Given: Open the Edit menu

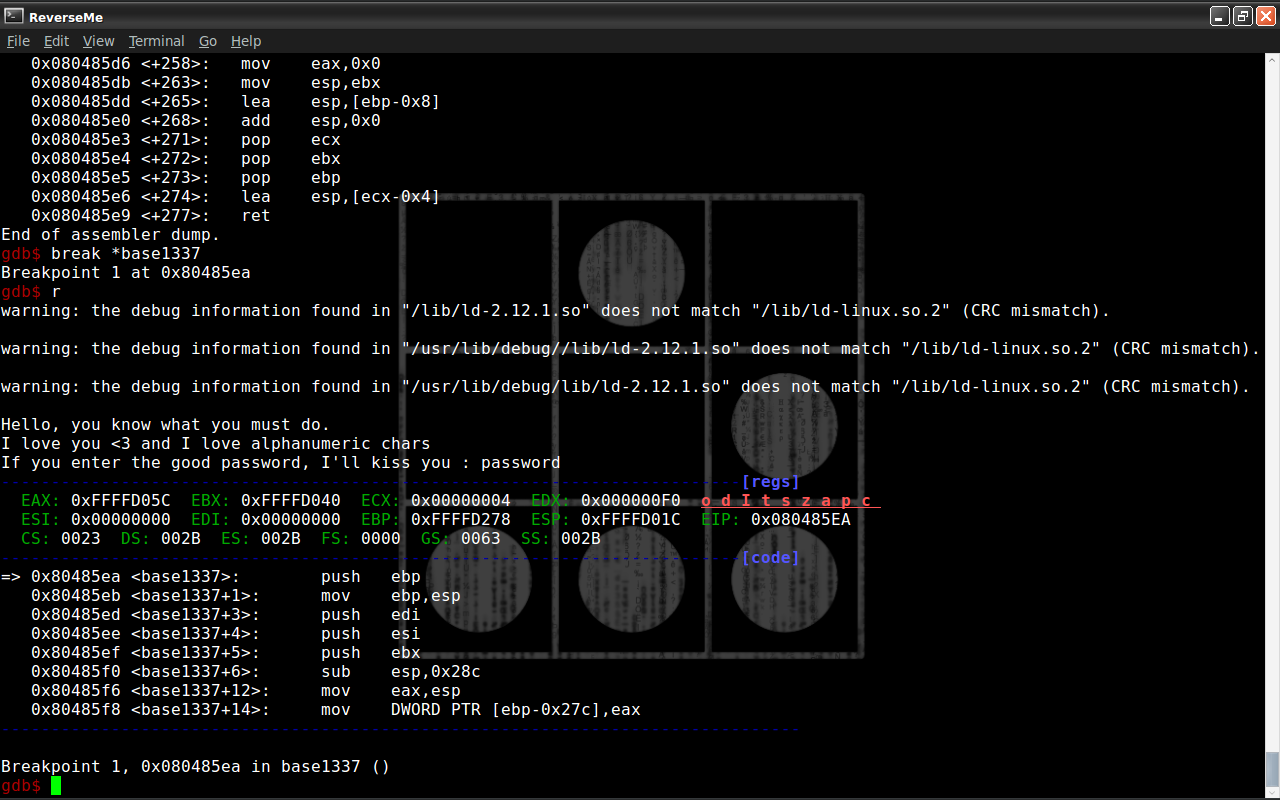Looking at the screenshot, I should pyautogui.click(x=56, y=41).
